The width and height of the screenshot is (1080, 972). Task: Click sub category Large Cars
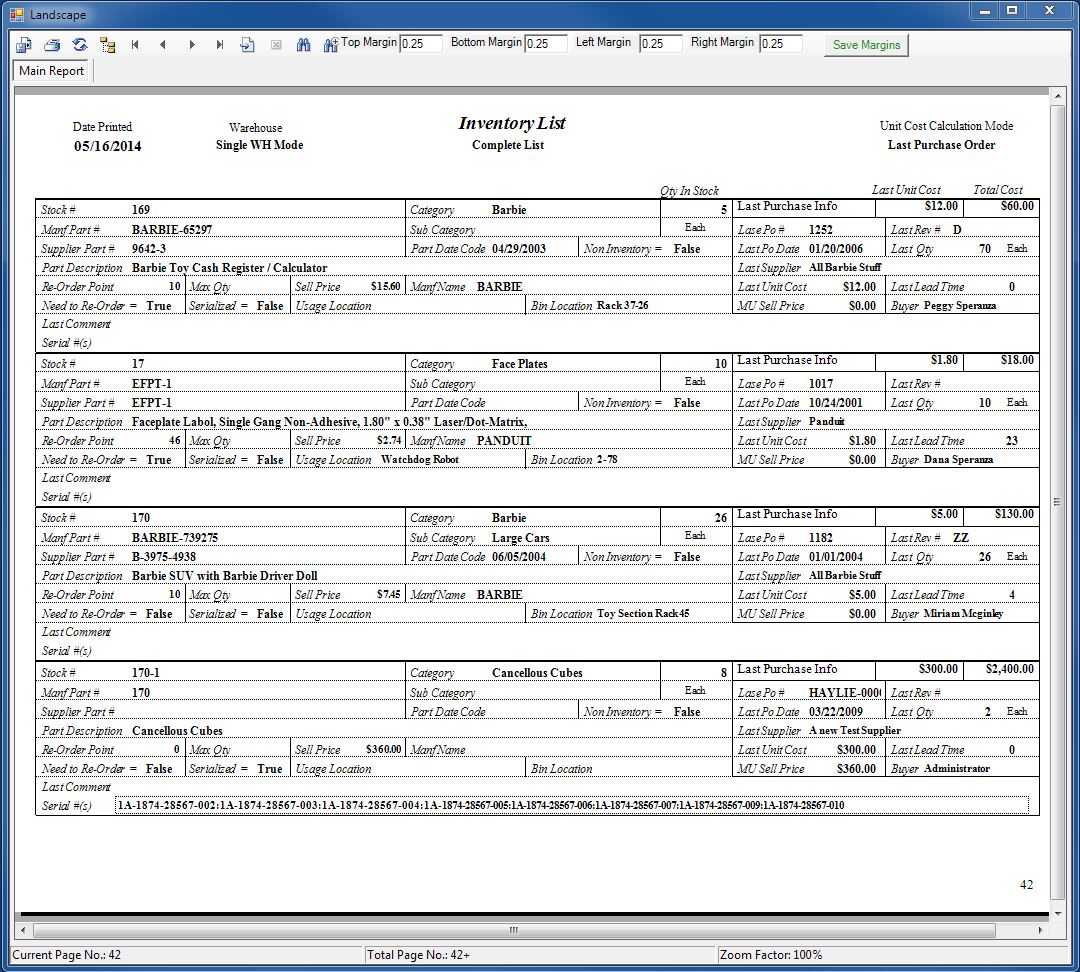[x=521, y=537]
